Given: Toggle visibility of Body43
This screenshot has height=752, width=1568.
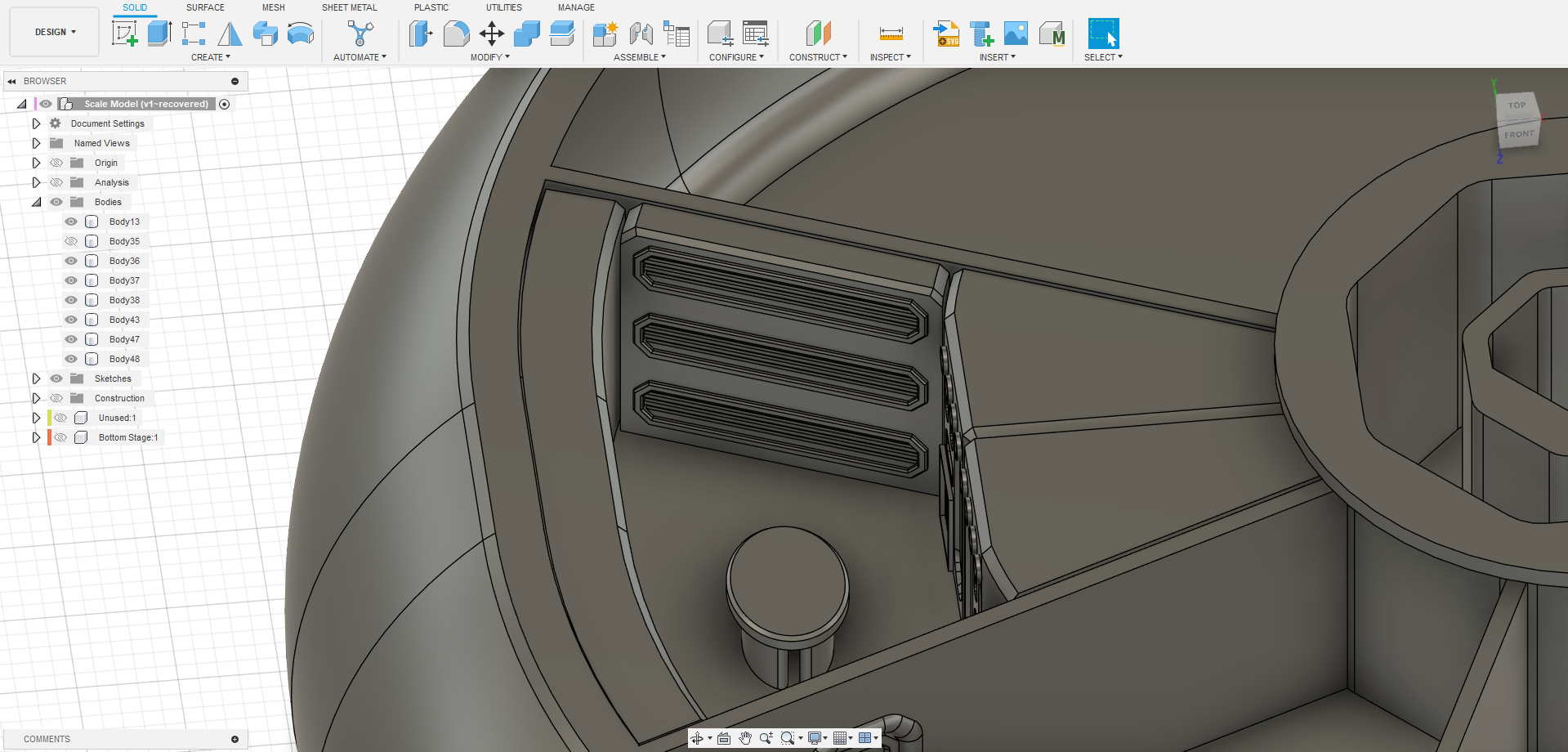Looking at the screenshot, I should pyautogui.click(x=71, y=320).
